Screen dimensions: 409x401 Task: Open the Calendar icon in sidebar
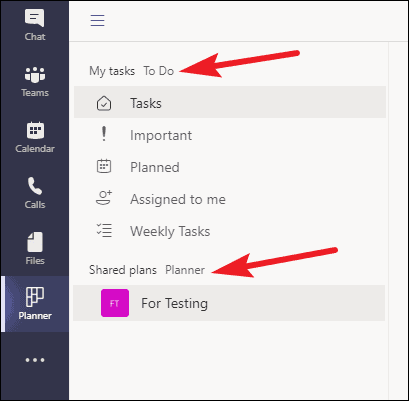point(35,130)
